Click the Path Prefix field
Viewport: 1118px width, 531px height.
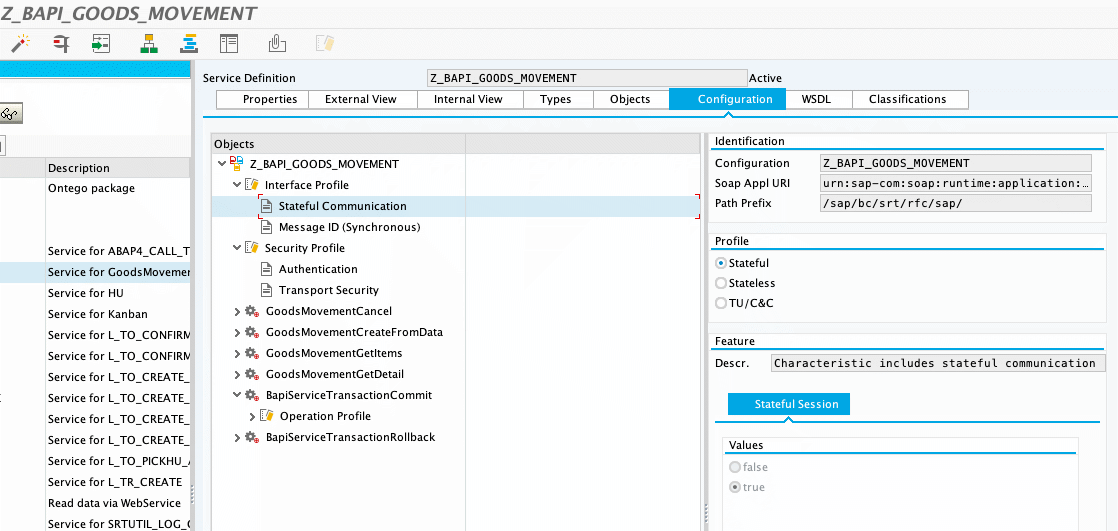click(x=956, y=203)
